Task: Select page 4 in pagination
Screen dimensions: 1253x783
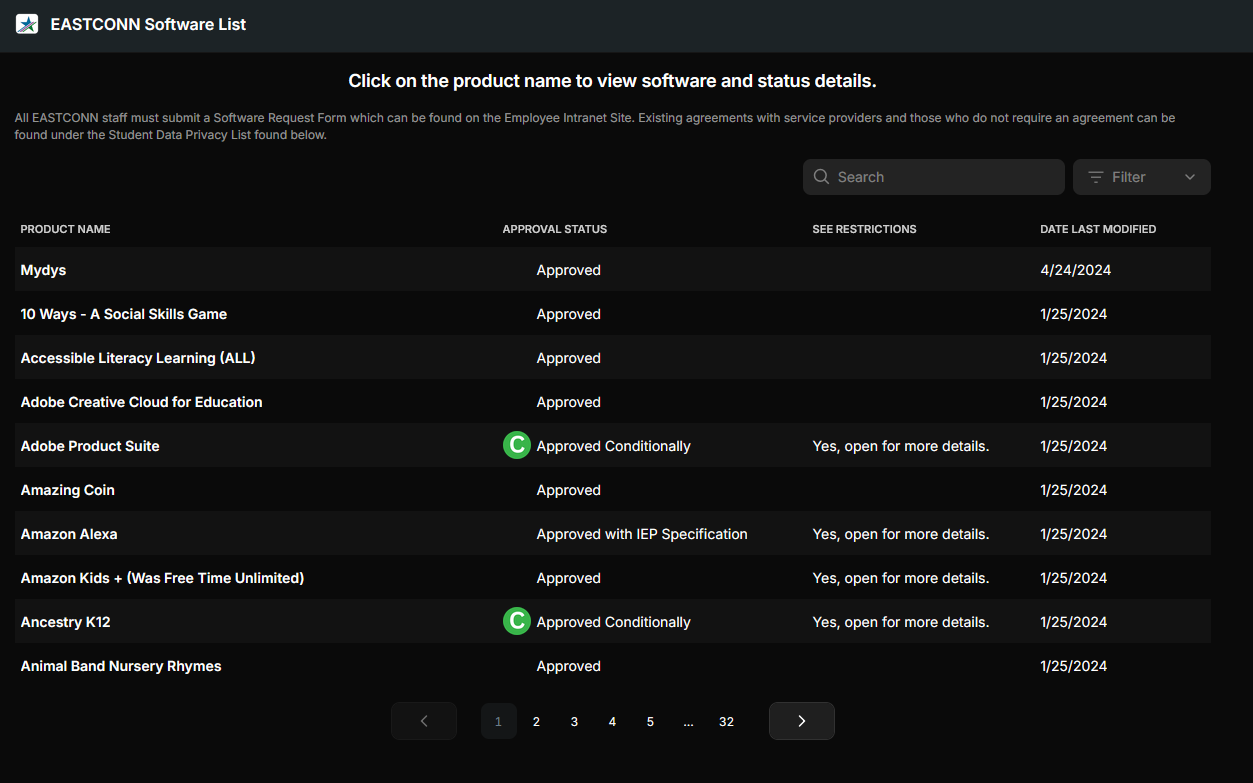Action: click(612, 721)
